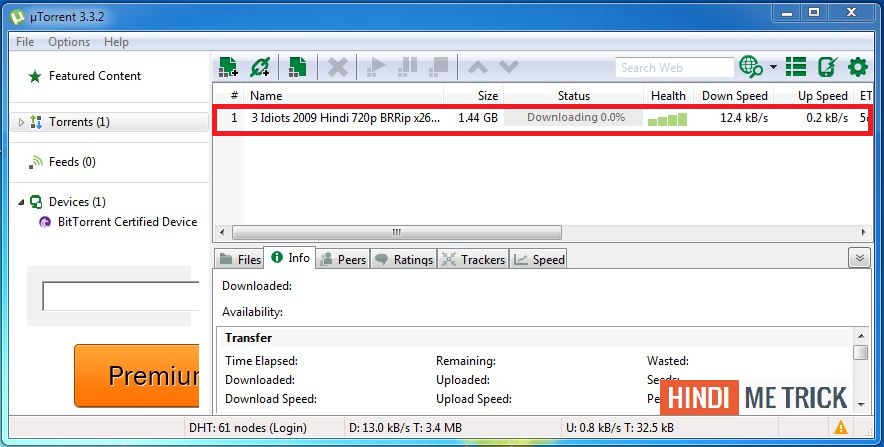This screenshot has width=884, height=447.
Task: Click the Create New Torrent icon
Action: 297,67
